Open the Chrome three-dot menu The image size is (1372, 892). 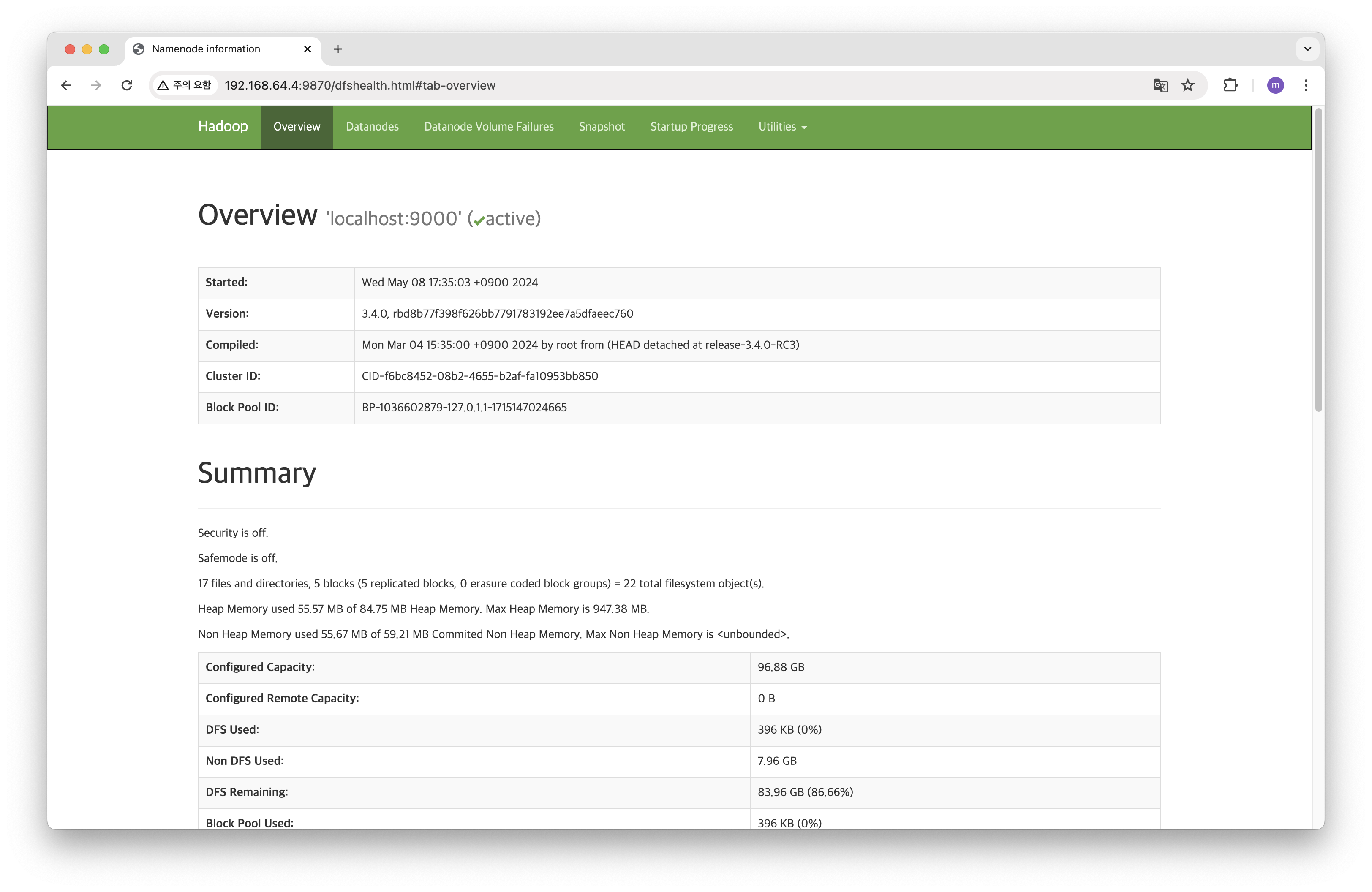click(x=1306, y=85)
